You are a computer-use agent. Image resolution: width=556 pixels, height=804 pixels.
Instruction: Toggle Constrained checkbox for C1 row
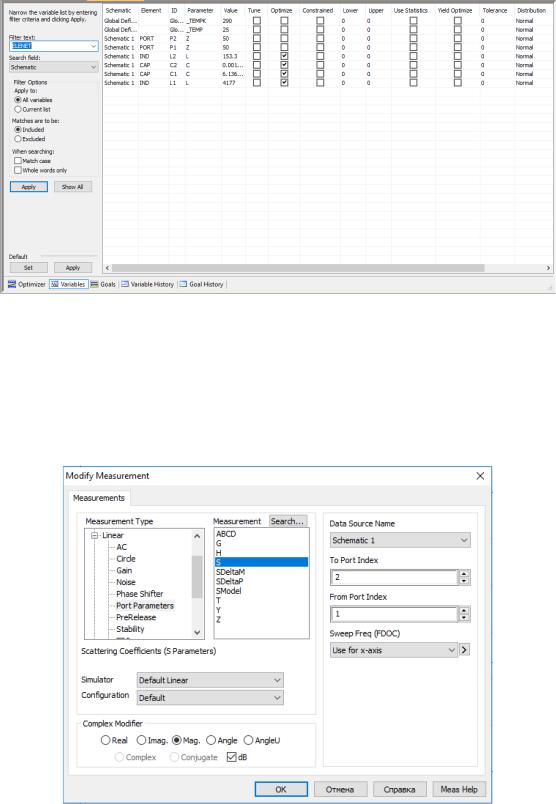(320, 74)
